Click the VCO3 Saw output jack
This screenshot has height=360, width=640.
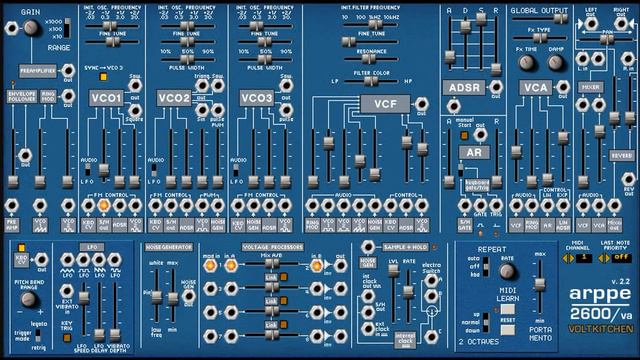tap(286, 86)
